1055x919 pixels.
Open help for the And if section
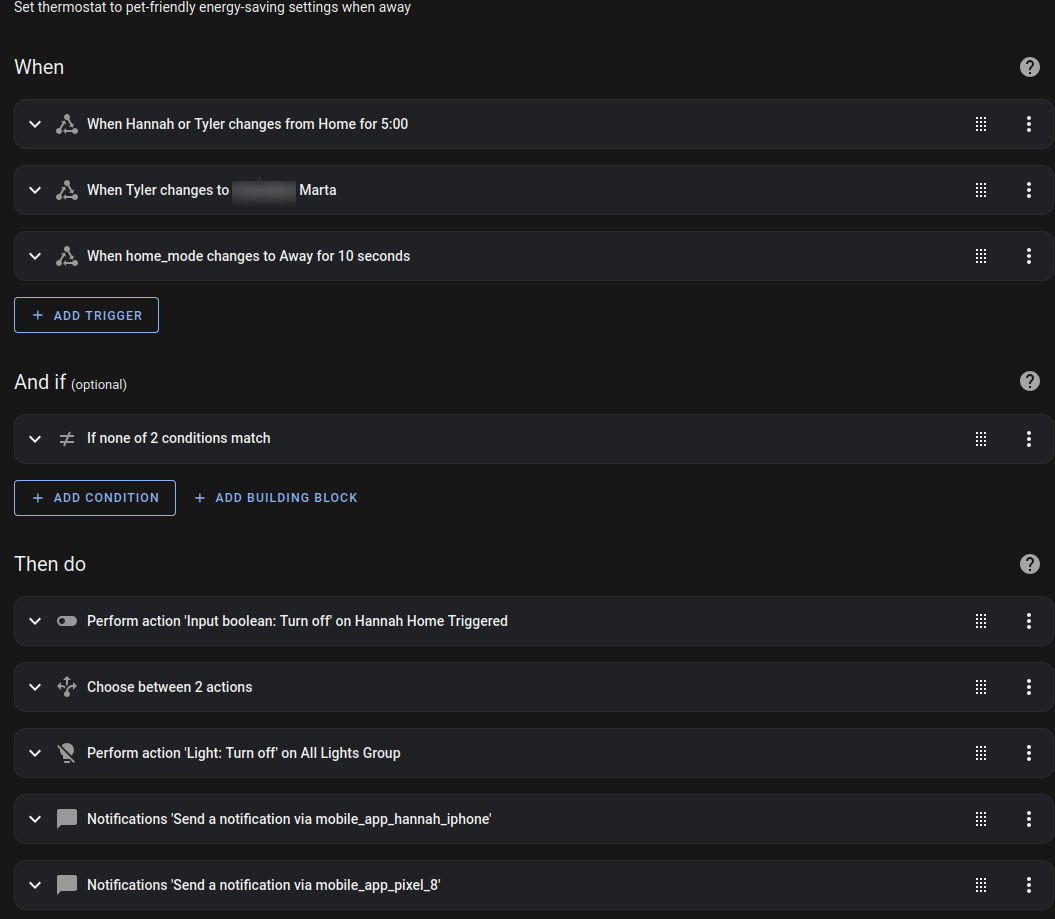click(1029, 381)
